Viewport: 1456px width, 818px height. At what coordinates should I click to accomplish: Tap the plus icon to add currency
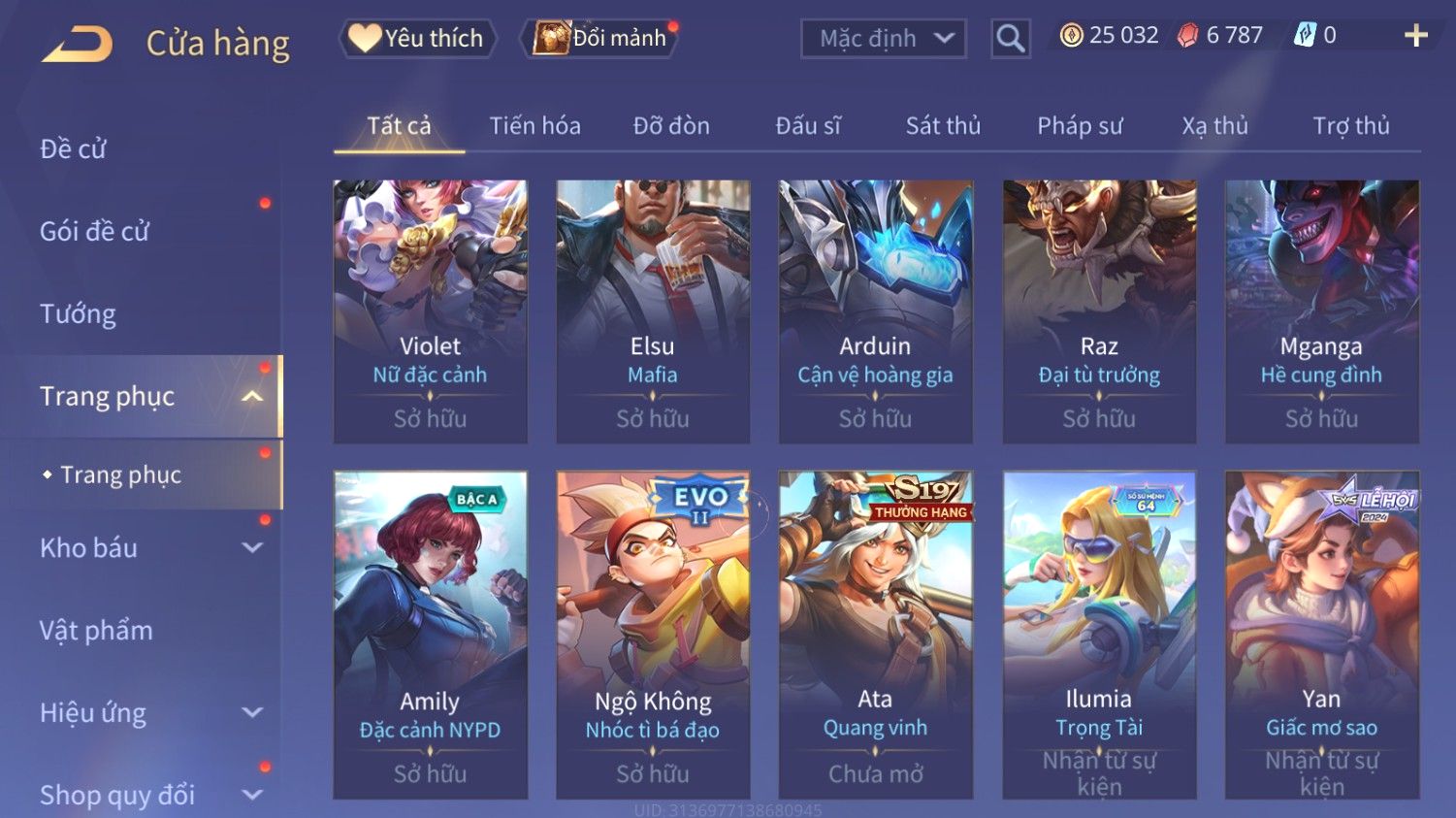coord(1415,36)
